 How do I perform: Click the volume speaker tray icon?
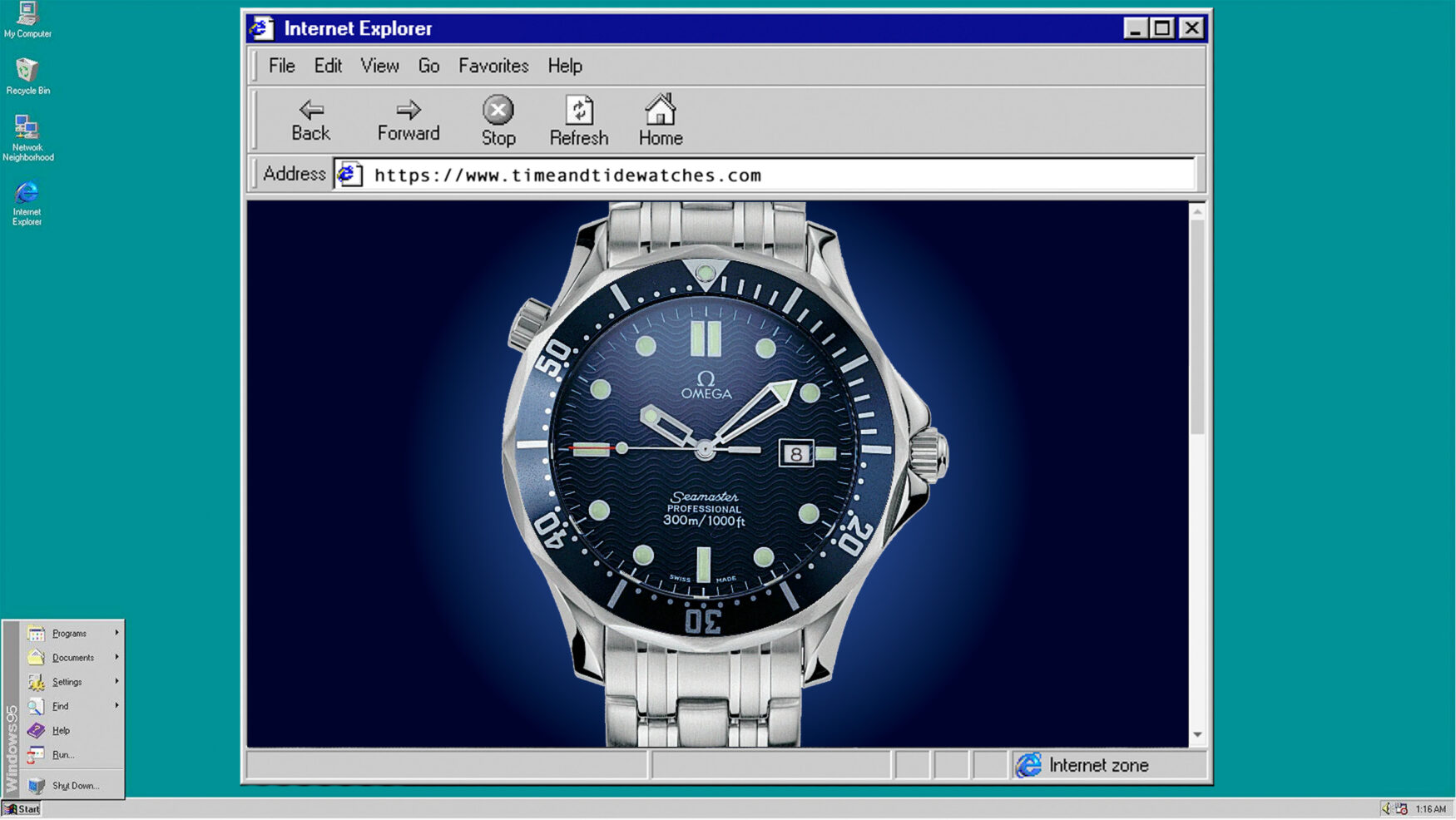click(1386, 808)
